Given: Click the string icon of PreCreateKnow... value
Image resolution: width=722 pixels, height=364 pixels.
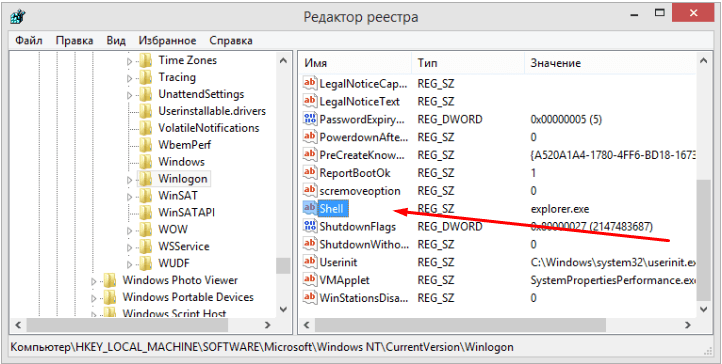Looking at the screenshot, I should tap(310, 155).
